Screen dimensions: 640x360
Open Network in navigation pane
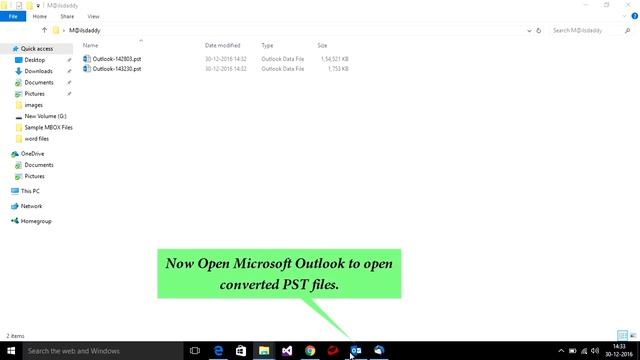tap(31, 206)
